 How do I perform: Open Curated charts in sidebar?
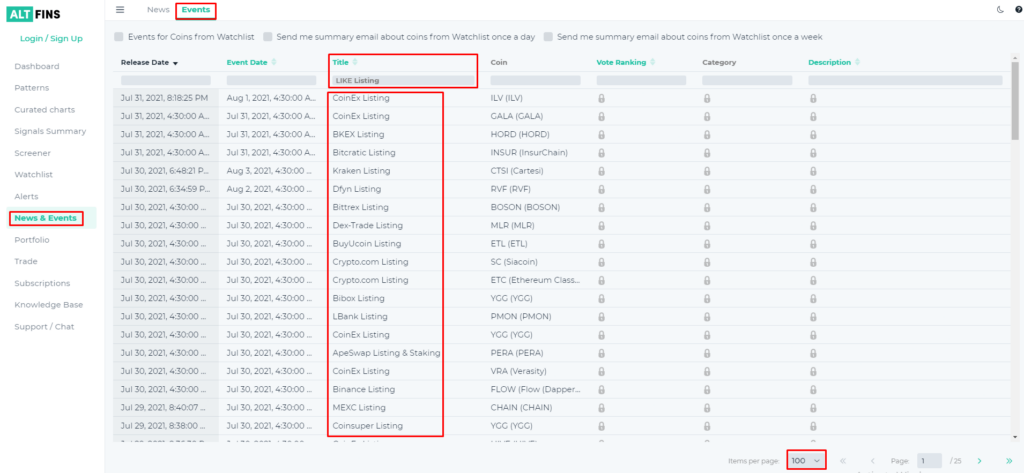(x=44, y=109)
